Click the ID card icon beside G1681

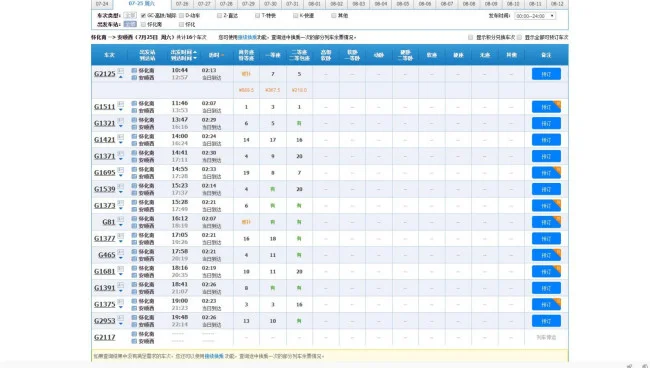121,269
